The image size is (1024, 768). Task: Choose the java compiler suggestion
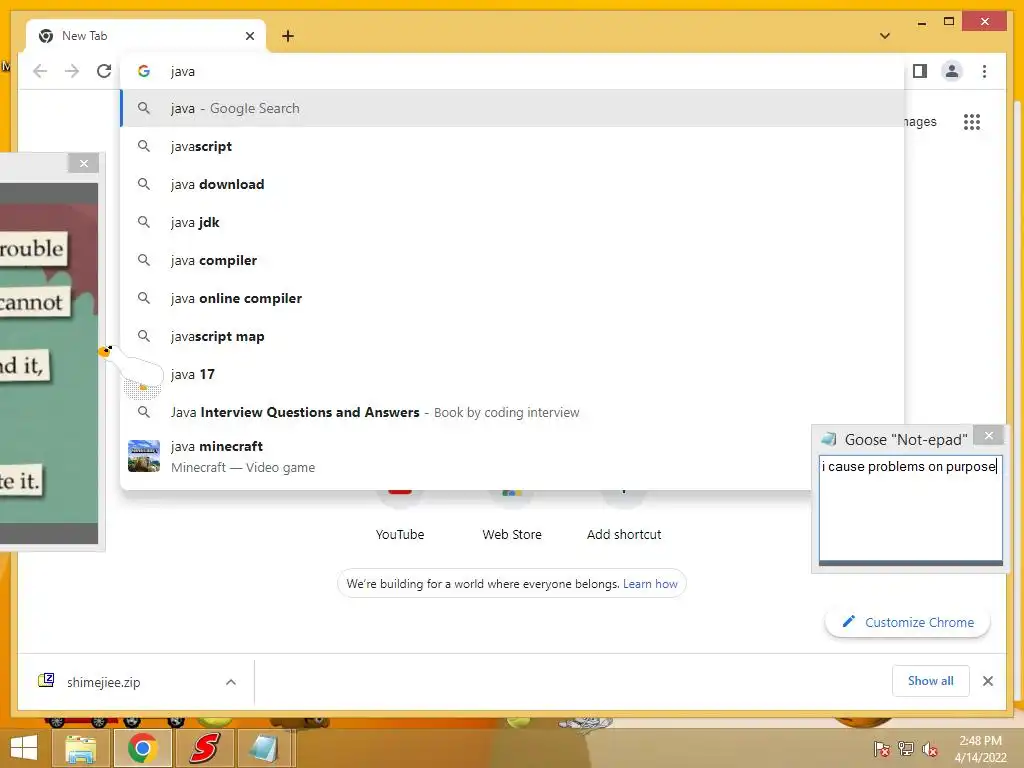[x=513, y=260]
